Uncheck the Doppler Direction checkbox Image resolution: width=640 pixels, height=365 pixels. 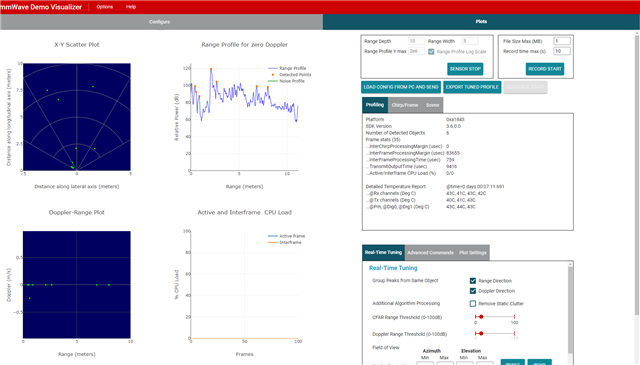point(473,291)
